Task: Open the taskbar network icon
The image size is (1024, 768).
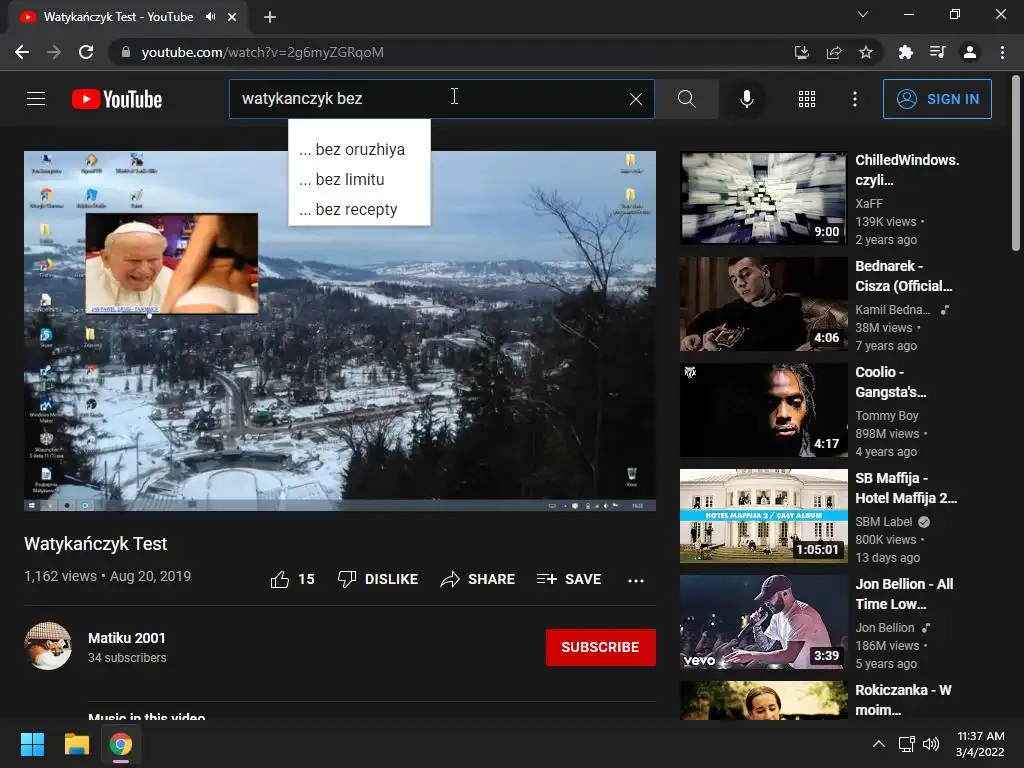Action: coord(906,744)
